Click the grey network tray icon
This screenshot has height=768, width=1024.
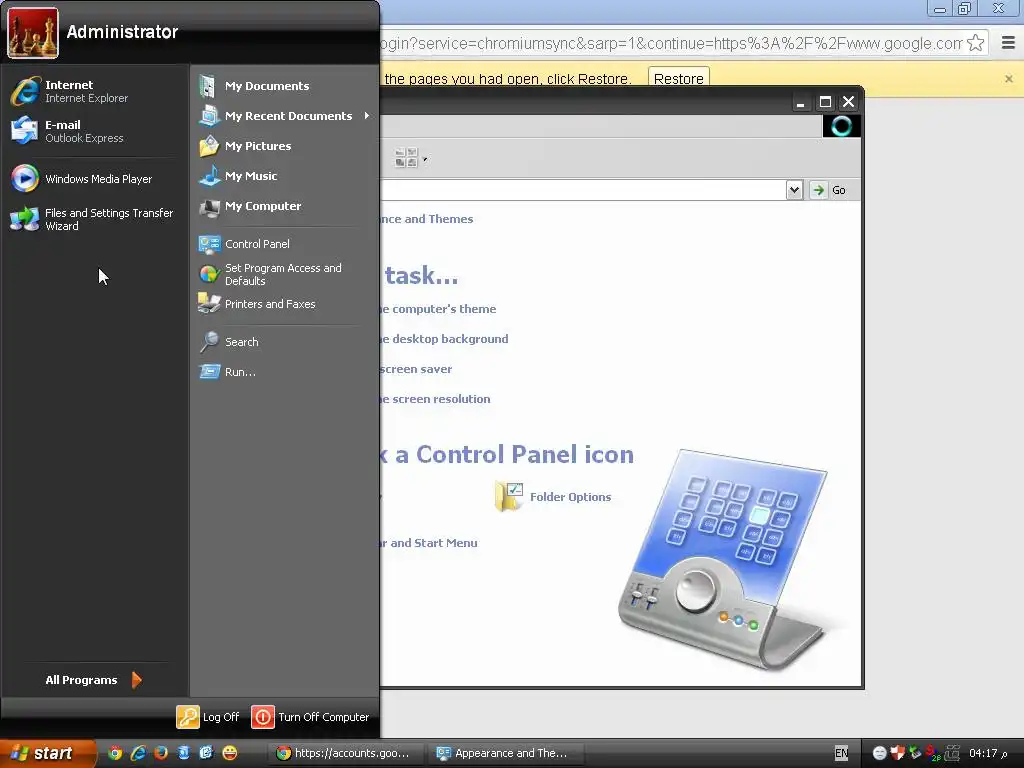click(953, 753)
